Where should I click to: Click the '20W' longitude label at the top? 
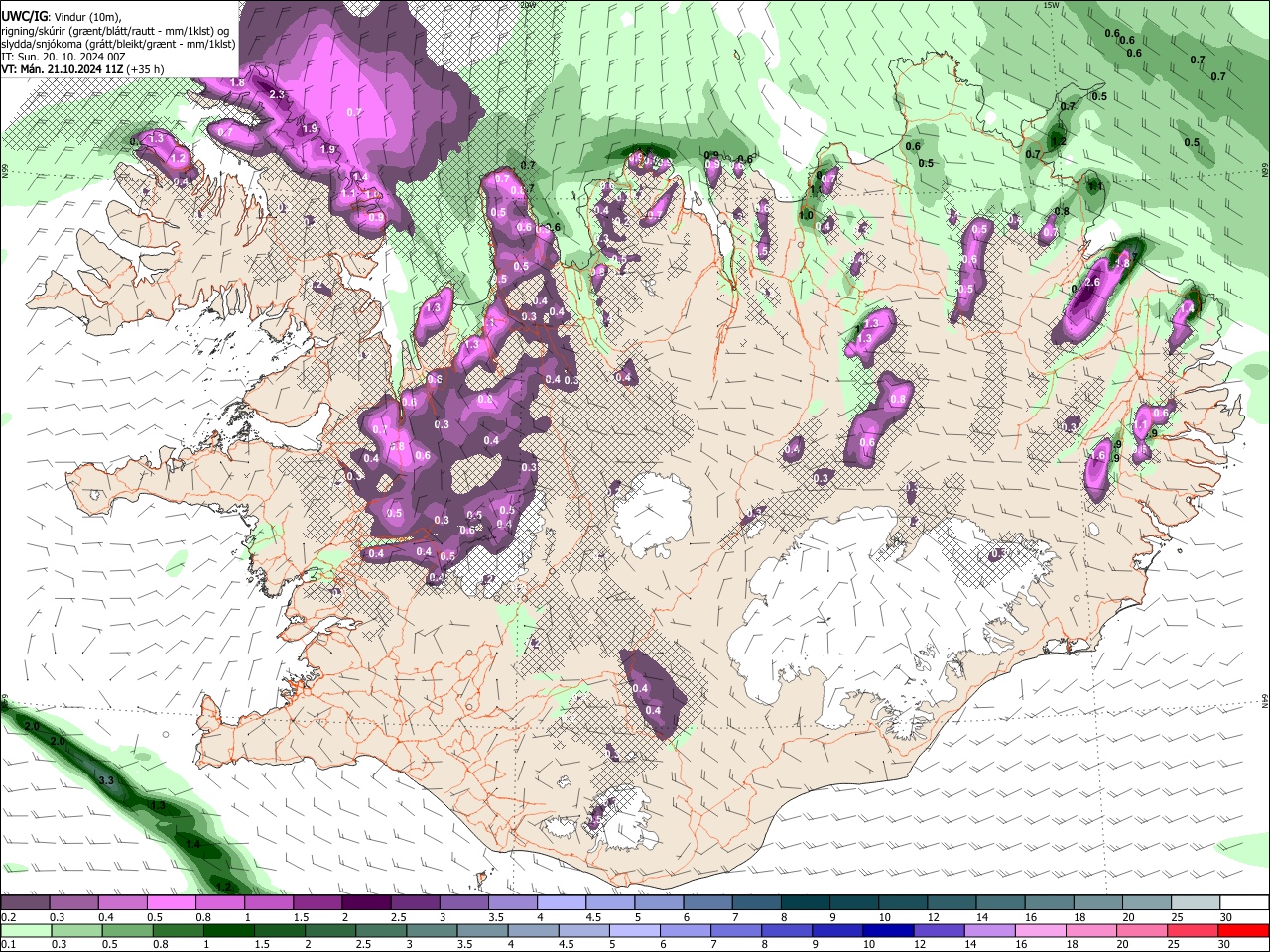[529, 5]
